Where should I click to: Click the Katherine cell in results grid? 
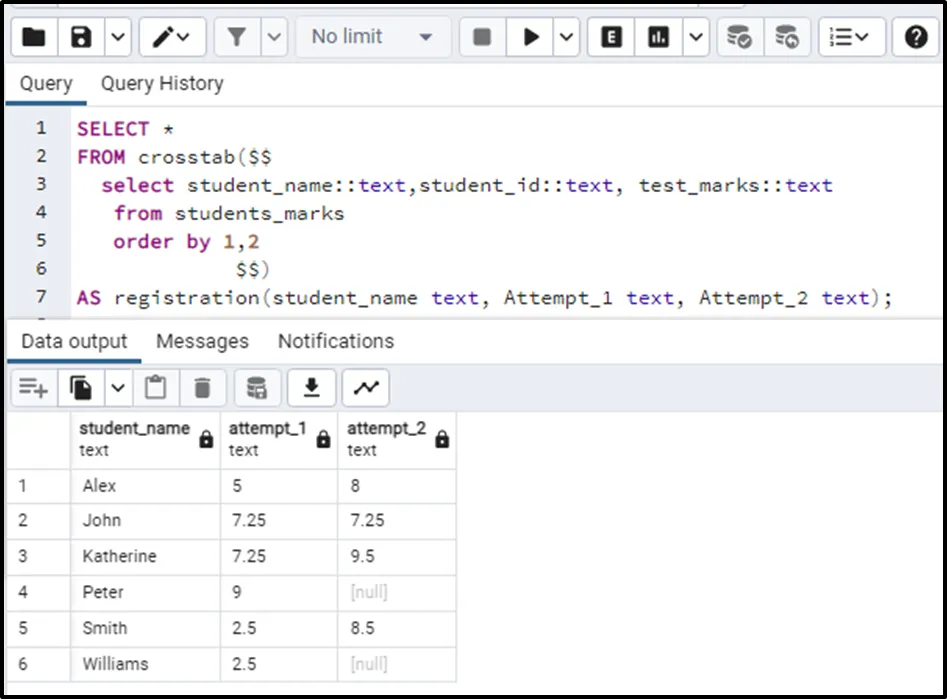[120, 556]
